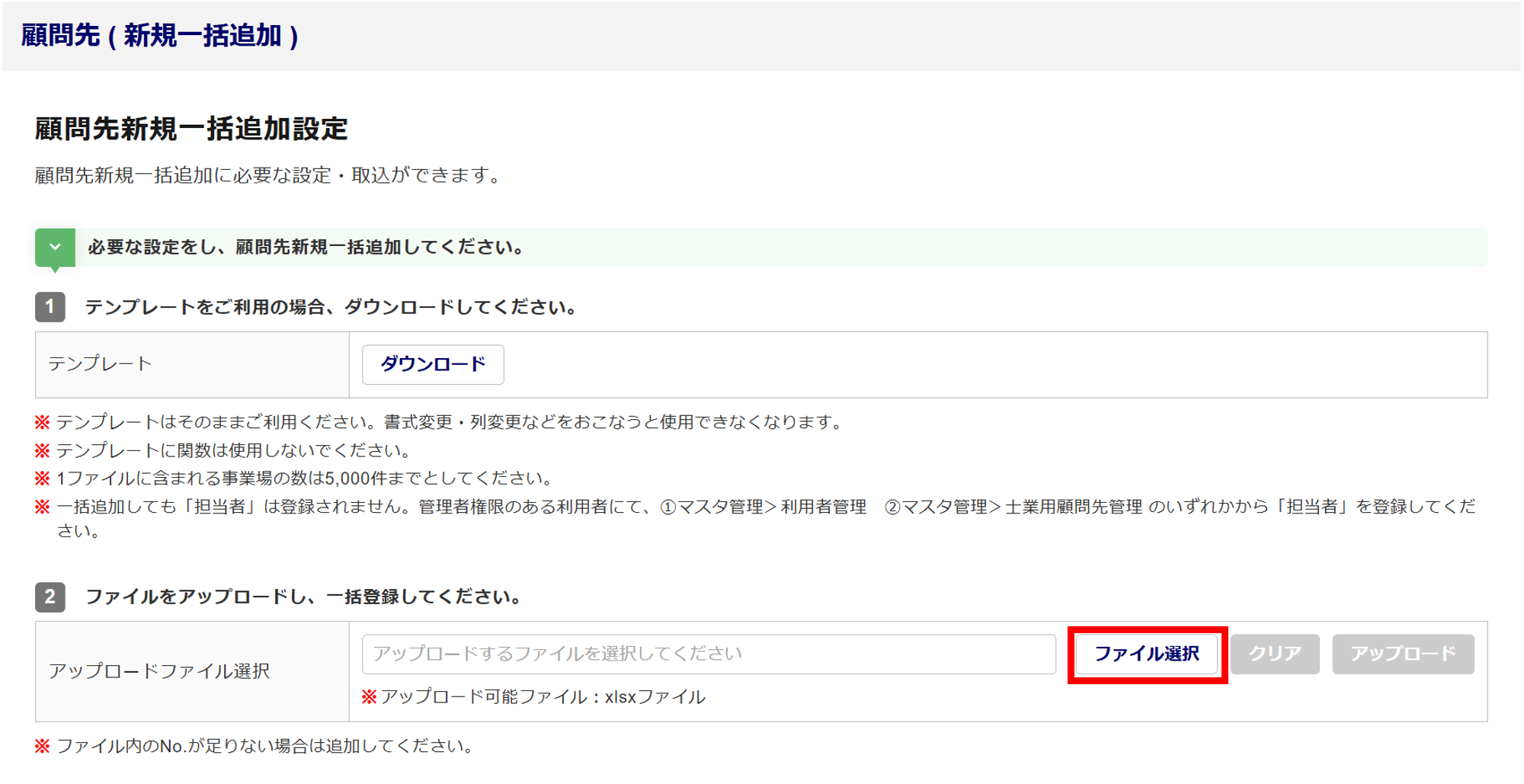This screenshot has width=1524, height=784.
Task: Click the ※ mark beside 担当者 registration note
Action: click(43, 507)
